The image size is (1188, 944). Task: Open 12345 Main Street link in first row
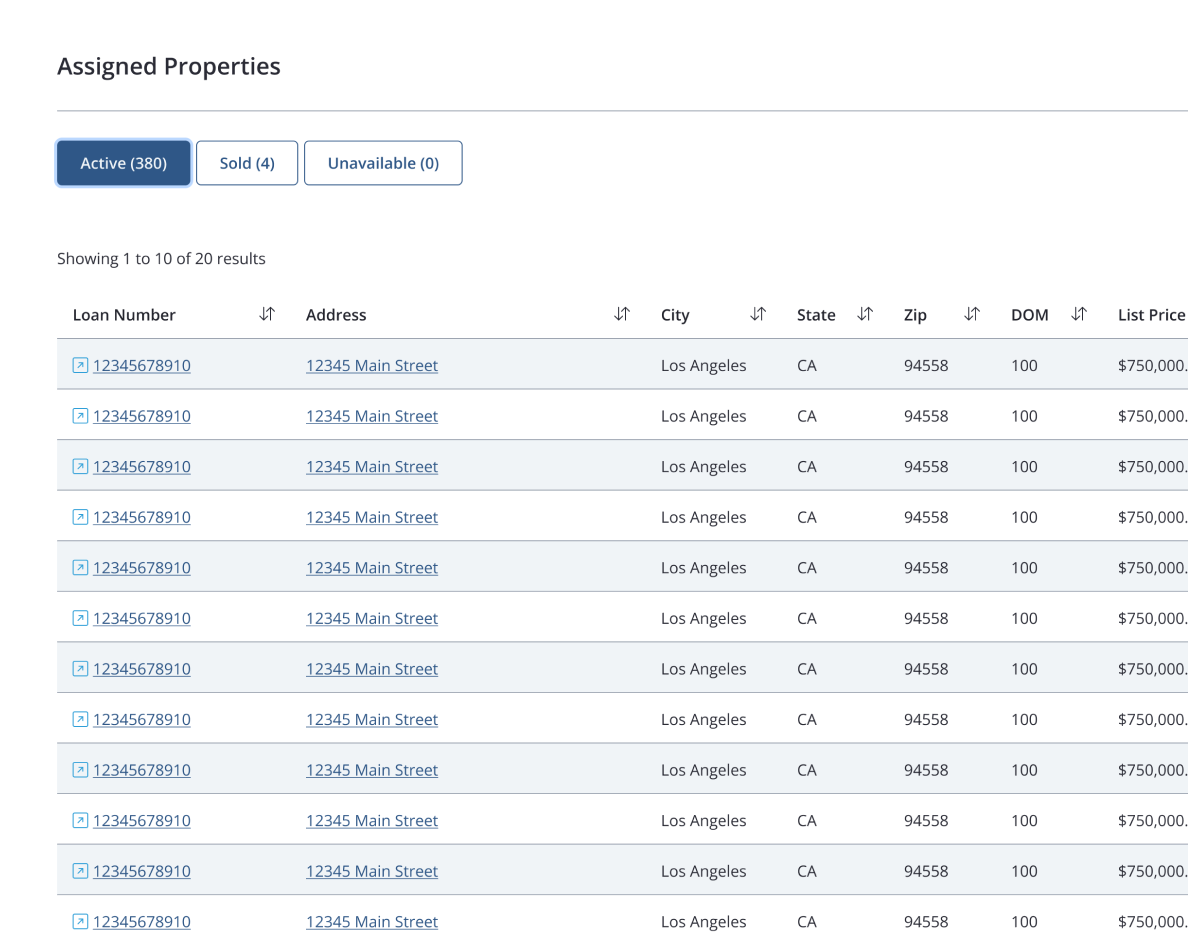(372, 365)
